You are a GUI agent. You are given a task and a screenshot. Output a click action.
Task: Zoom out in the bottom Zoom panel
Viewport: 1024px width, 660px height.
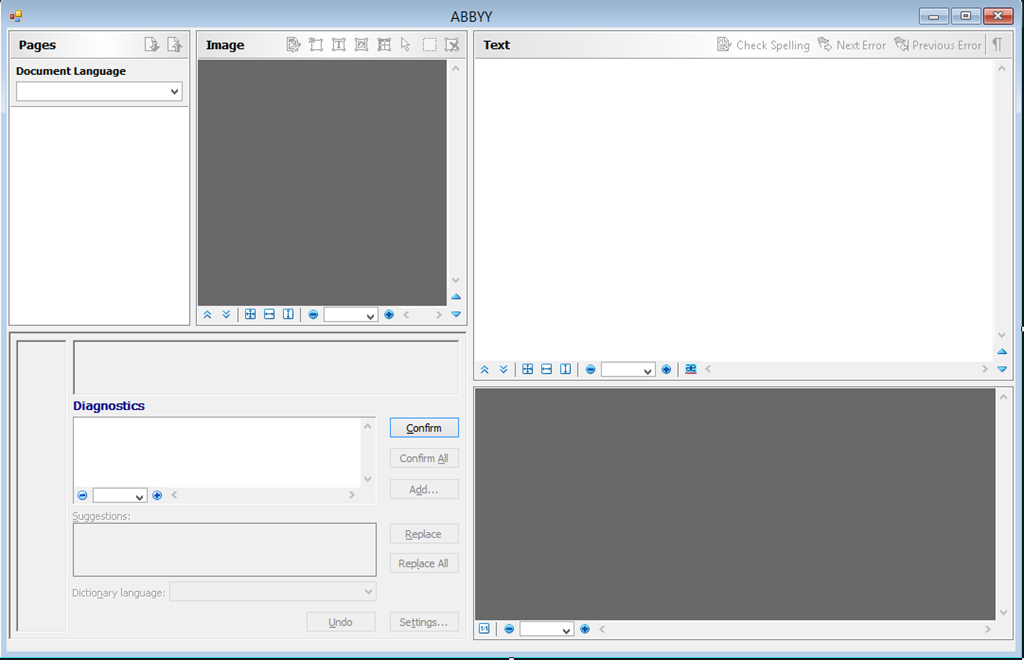point(509,629)
